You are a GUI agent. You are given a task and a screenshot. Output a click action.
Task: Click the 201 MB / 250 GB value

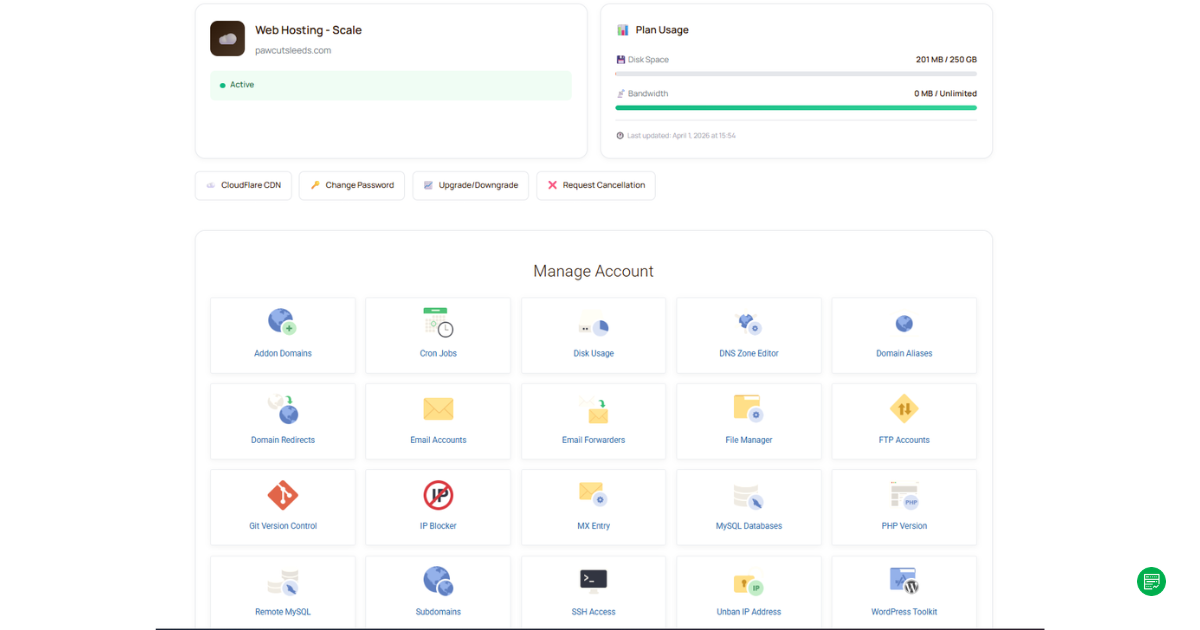946,60
